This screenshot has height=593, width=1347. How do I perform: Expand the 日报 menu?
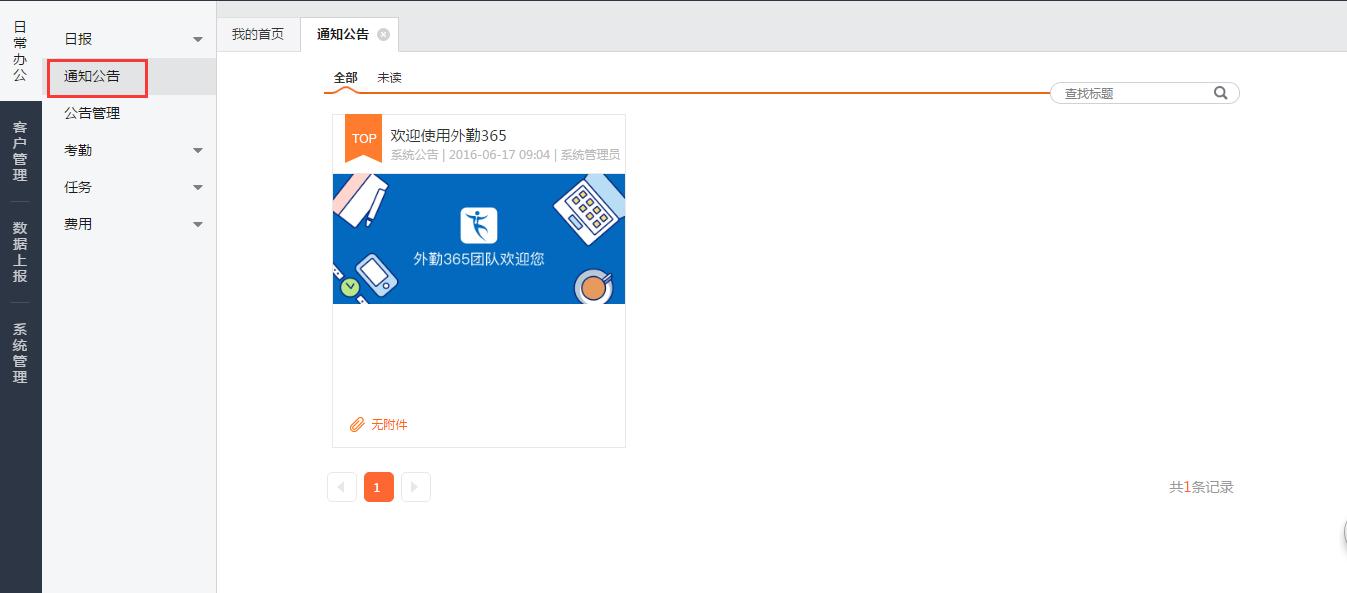[197, 39]
